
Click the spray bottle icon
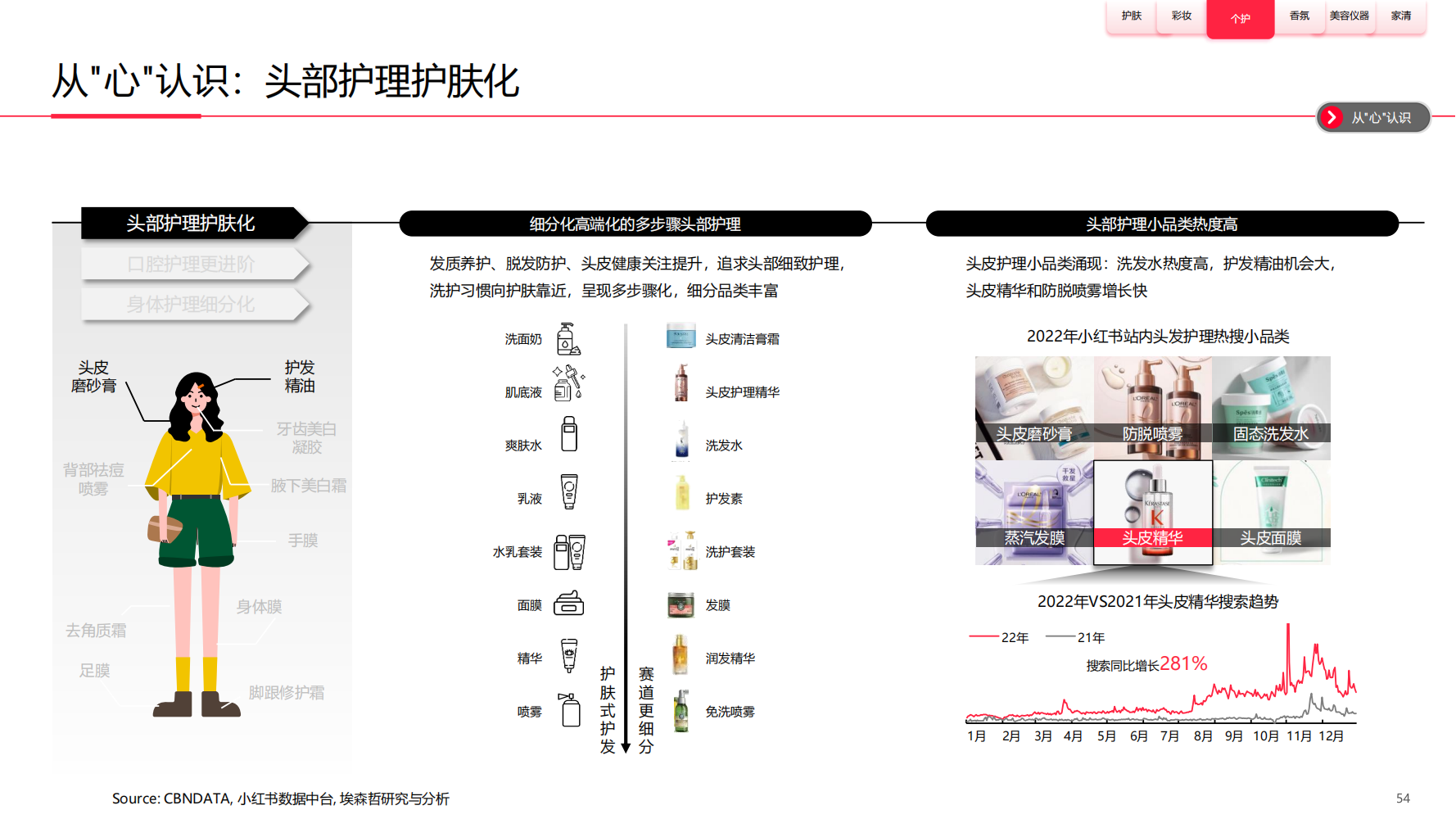click(x=570, y=709)
